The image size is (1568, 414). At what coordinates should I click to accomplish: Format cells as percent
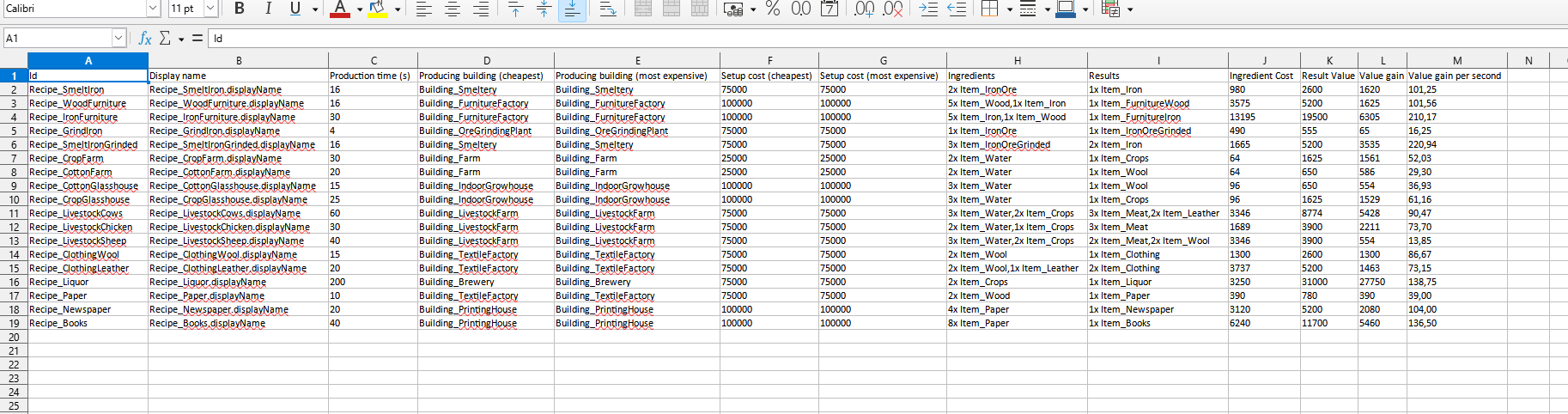pyautogui.click(x=773, y=9)
